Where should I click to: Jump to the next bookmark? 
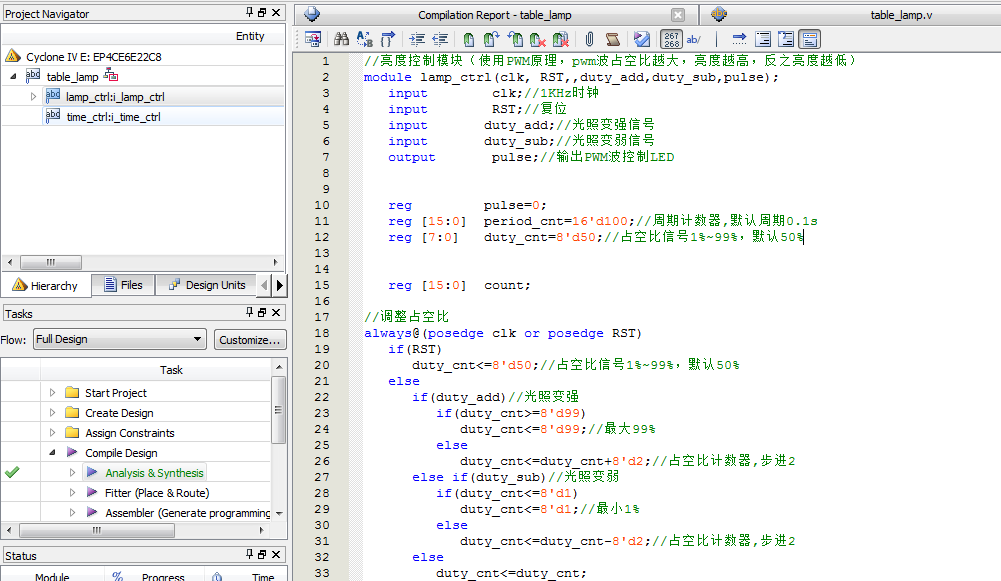(491, 40)
